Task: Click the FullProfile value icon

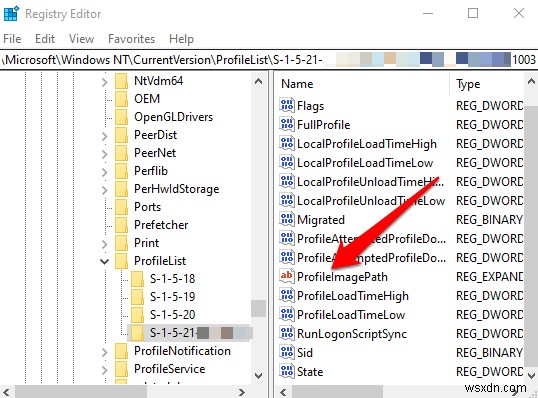Action: (286, 124)
